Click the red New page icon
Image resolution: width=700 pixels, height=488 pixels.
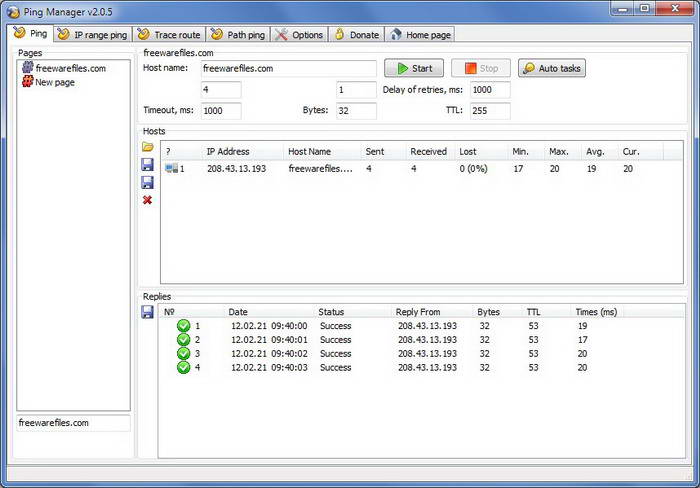[28, 81]
